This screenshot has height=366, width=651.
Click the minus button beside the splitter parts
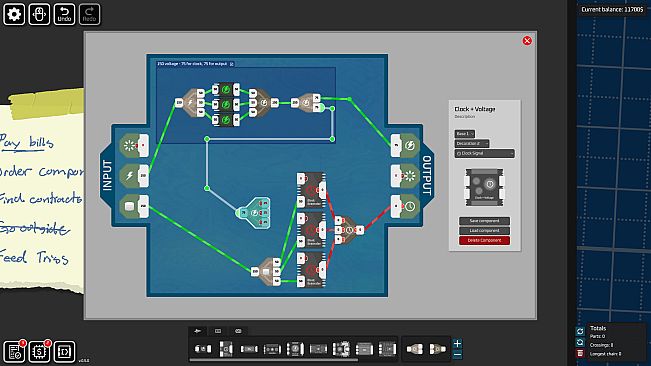457,355
